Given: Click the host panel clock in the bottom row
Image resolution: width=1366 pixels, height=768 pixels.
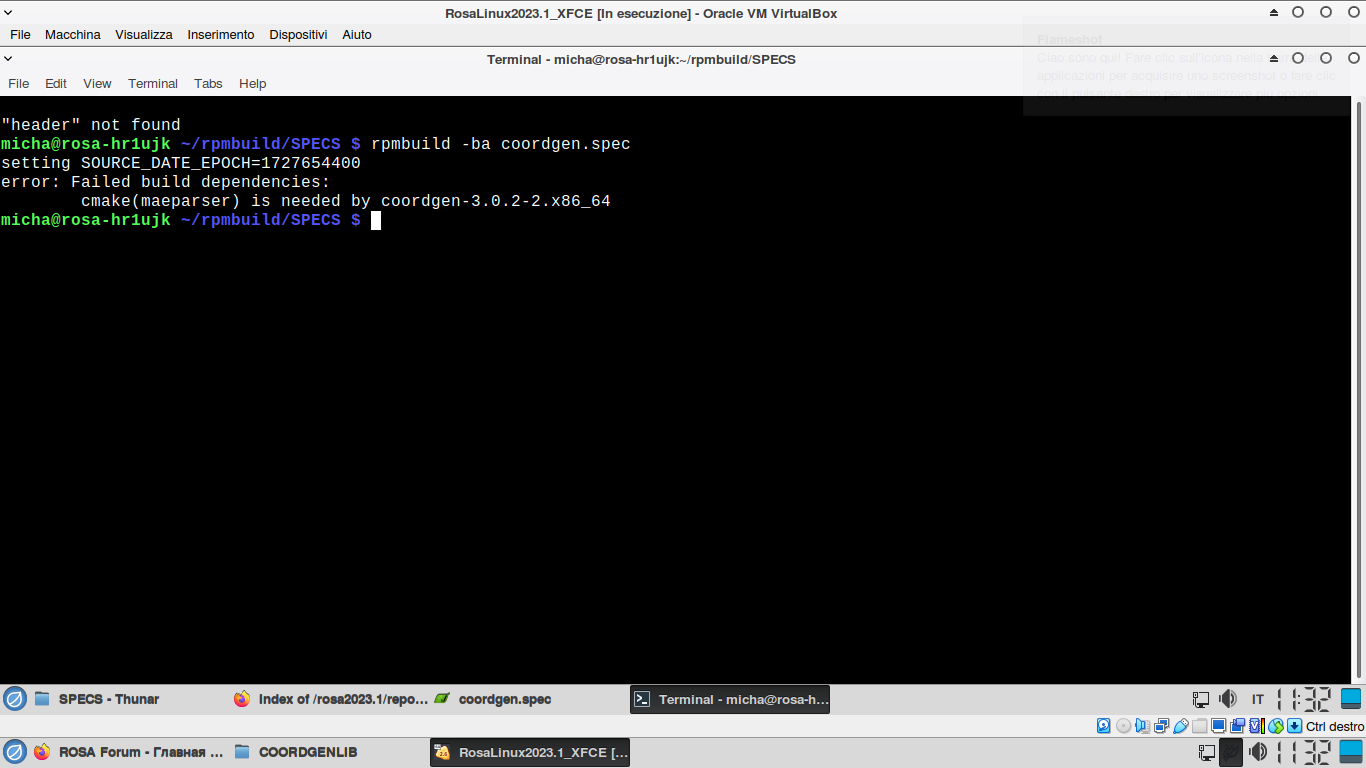Looking at the screenshot, I should pos(1304,752).
